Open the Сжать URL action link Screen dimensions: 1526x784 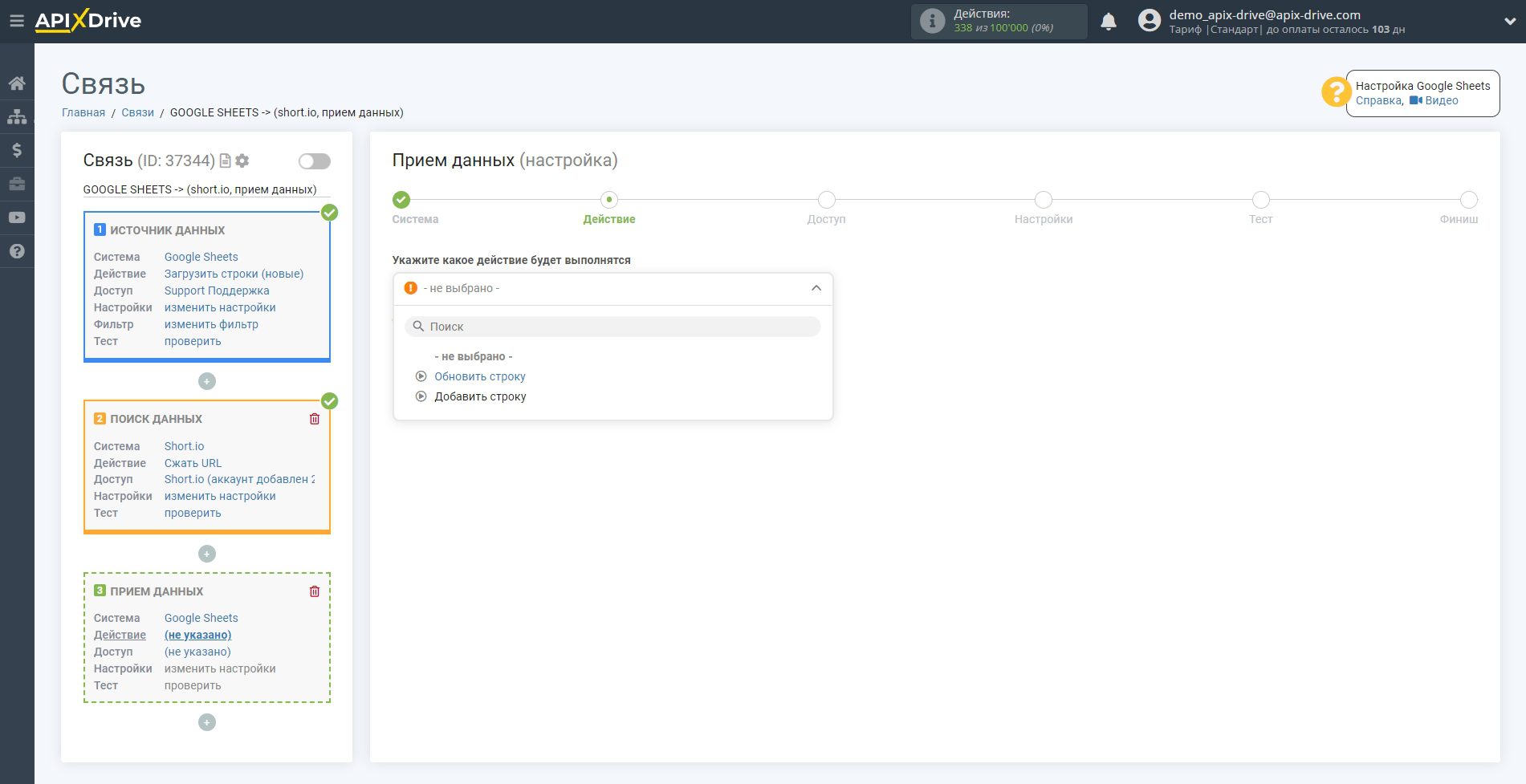coord(193,463)
